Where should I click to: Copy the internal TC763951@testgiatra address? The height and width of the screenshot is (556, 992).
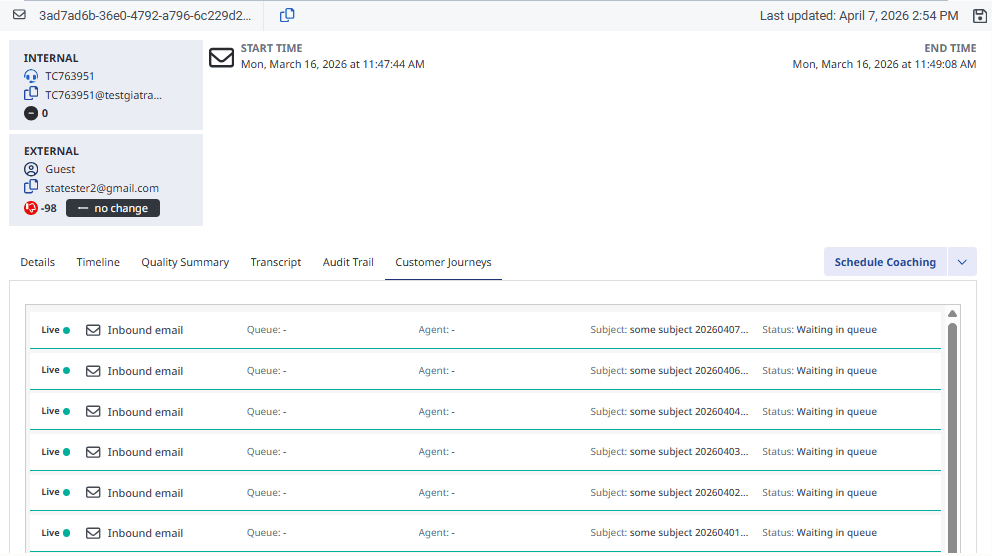[31, 94]
